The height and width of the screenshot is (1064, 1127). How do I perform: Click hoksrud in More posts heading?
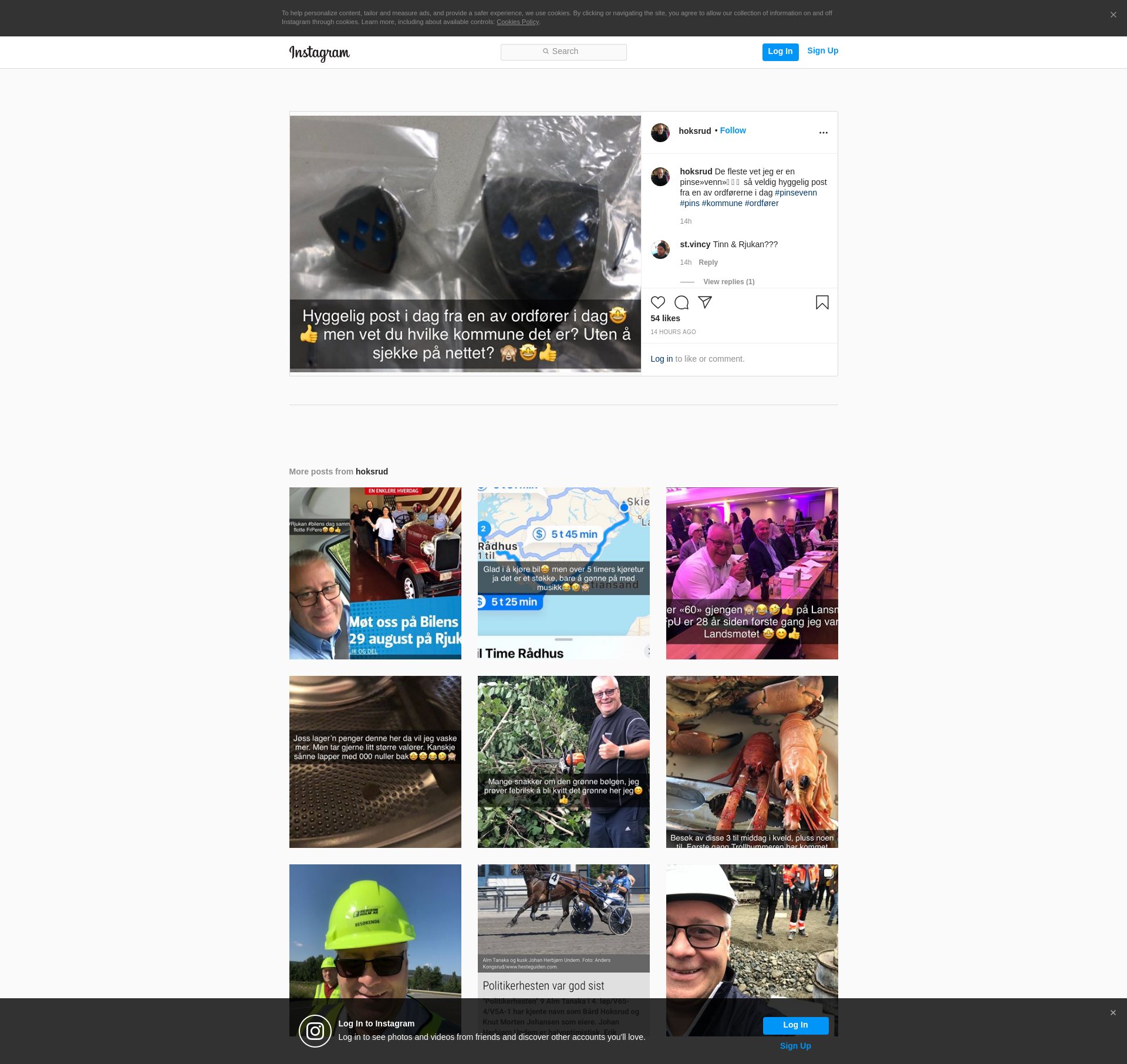pos(372,472)
